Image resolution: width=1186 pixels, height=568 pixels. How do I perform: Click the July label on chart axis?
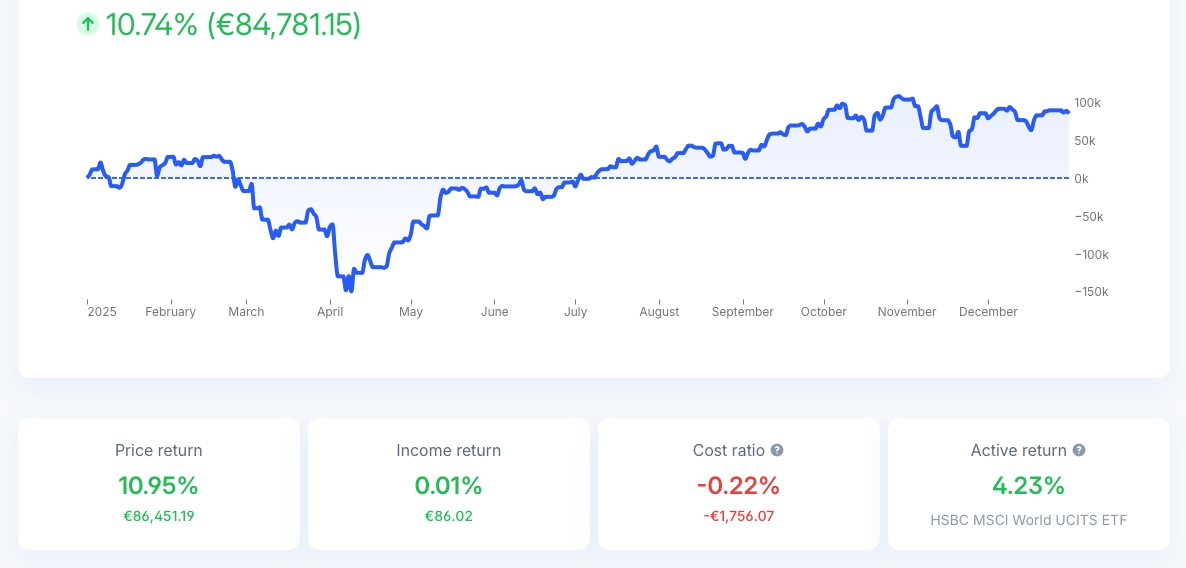[x=575, y=312]
